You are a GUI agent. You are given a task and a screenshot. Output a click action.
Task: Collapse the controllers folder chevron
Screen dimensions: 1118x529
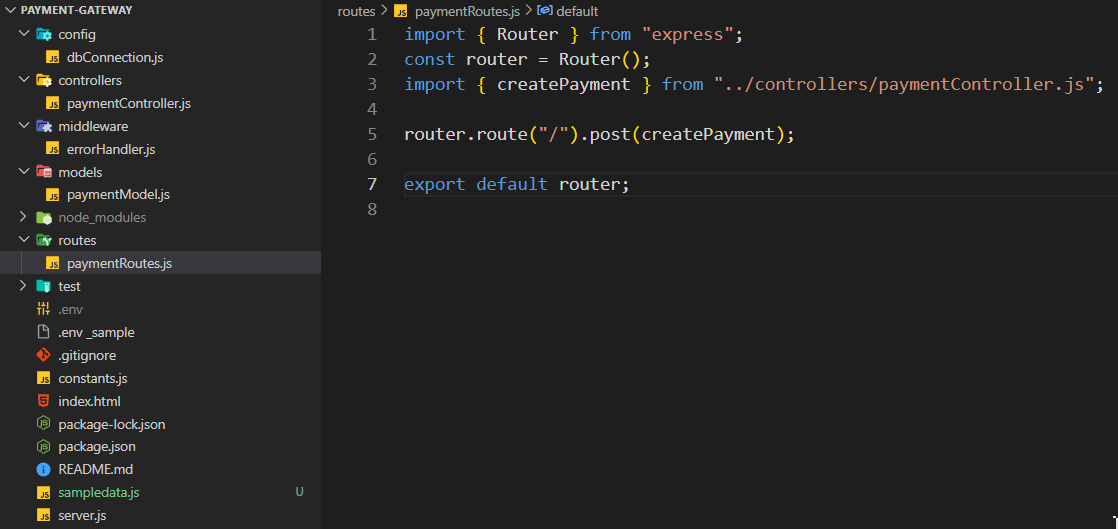pos(23,80)
